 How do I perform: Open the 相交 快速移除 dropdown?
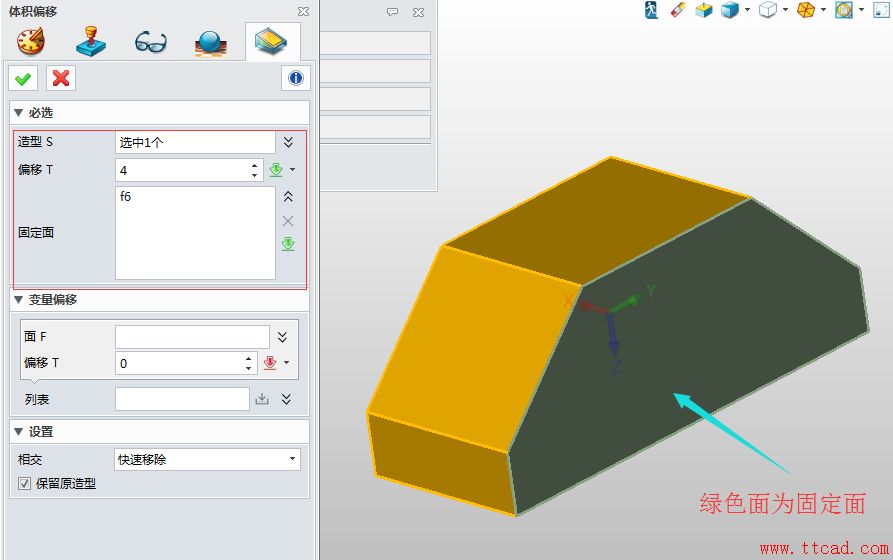click(x=207, y=459)
